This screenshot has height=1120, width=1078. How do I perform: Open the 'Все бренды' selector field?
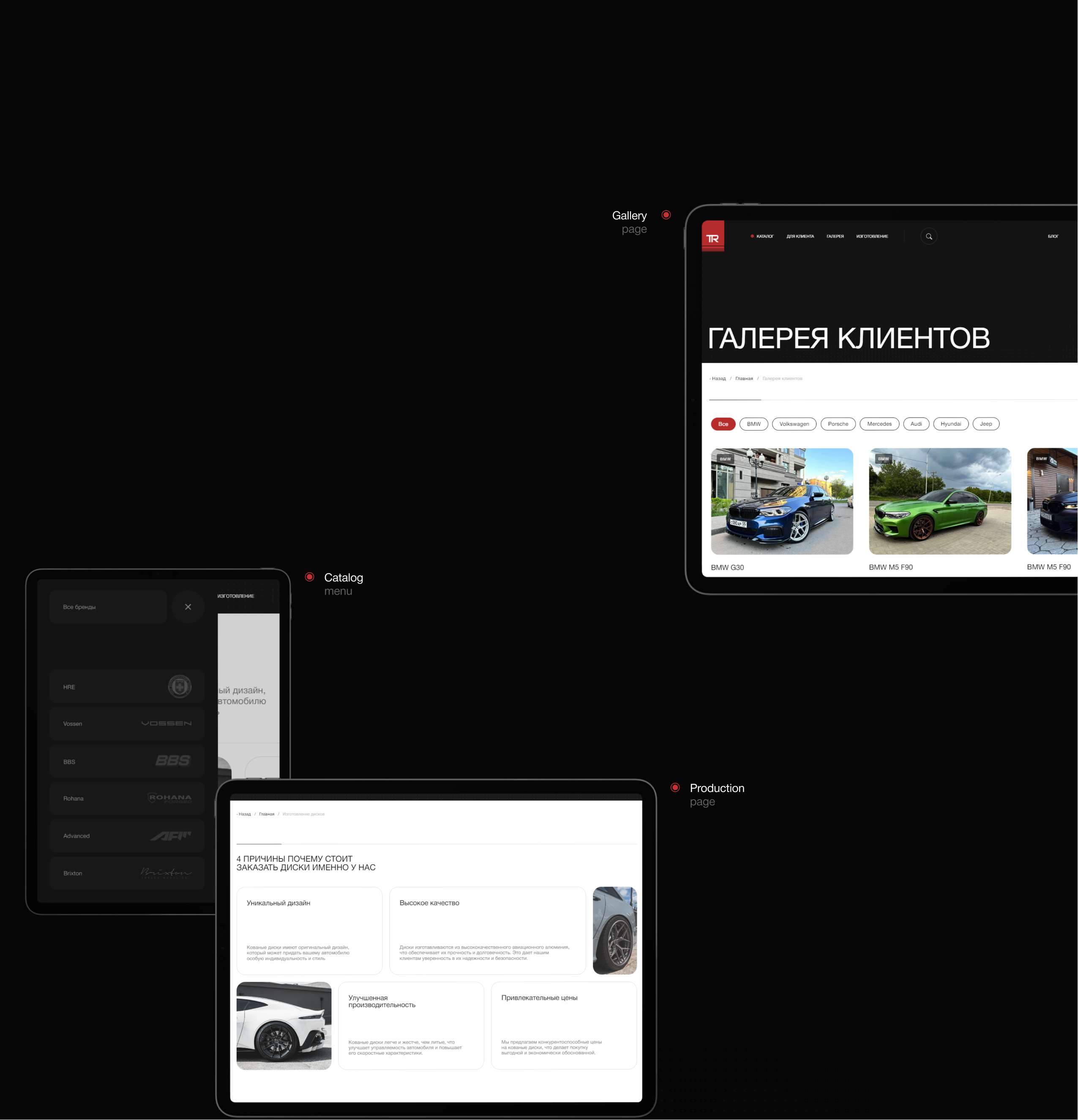[108, 607]
